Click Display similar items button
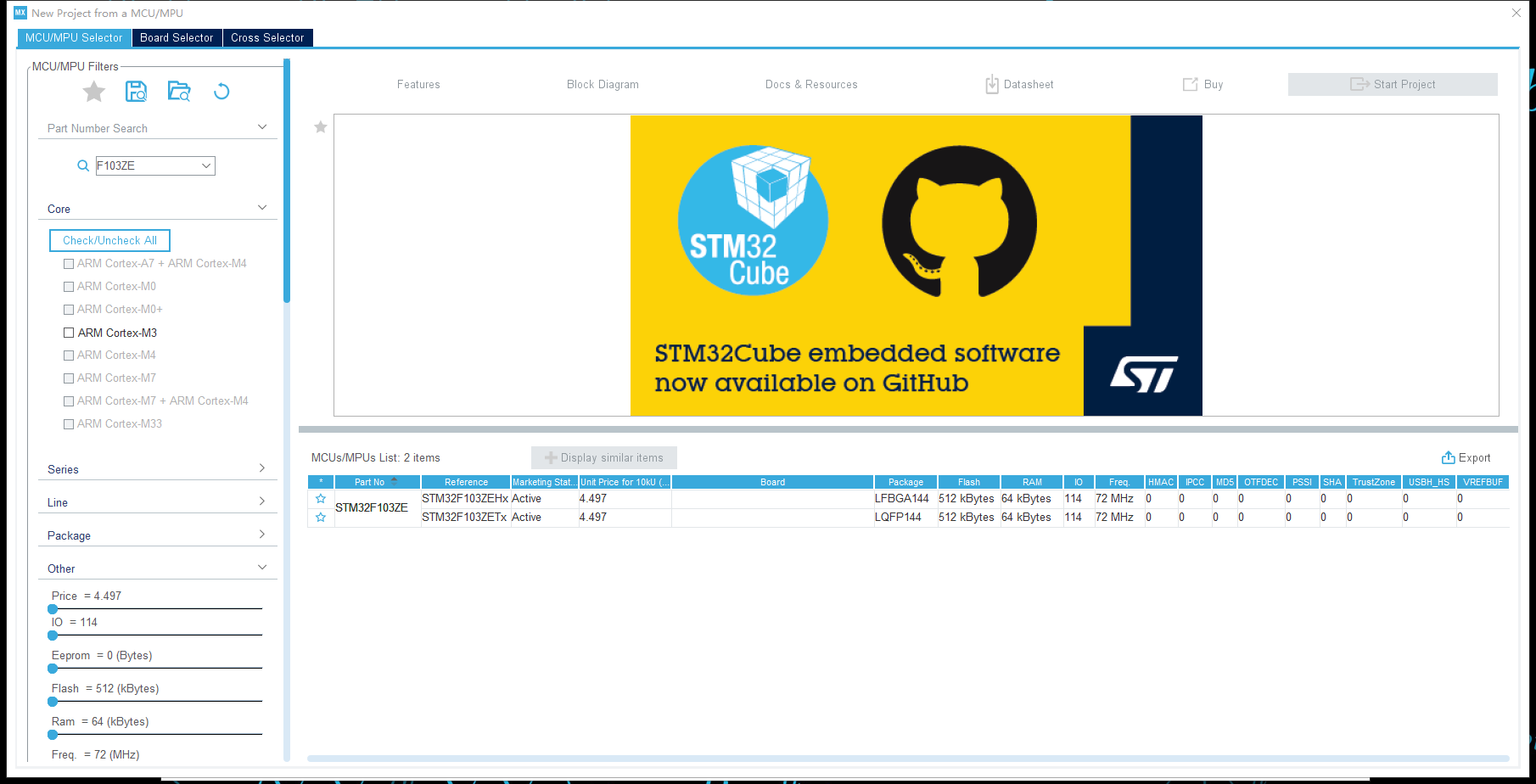This screenshot has height=784, width=1536. coord(604,458)
